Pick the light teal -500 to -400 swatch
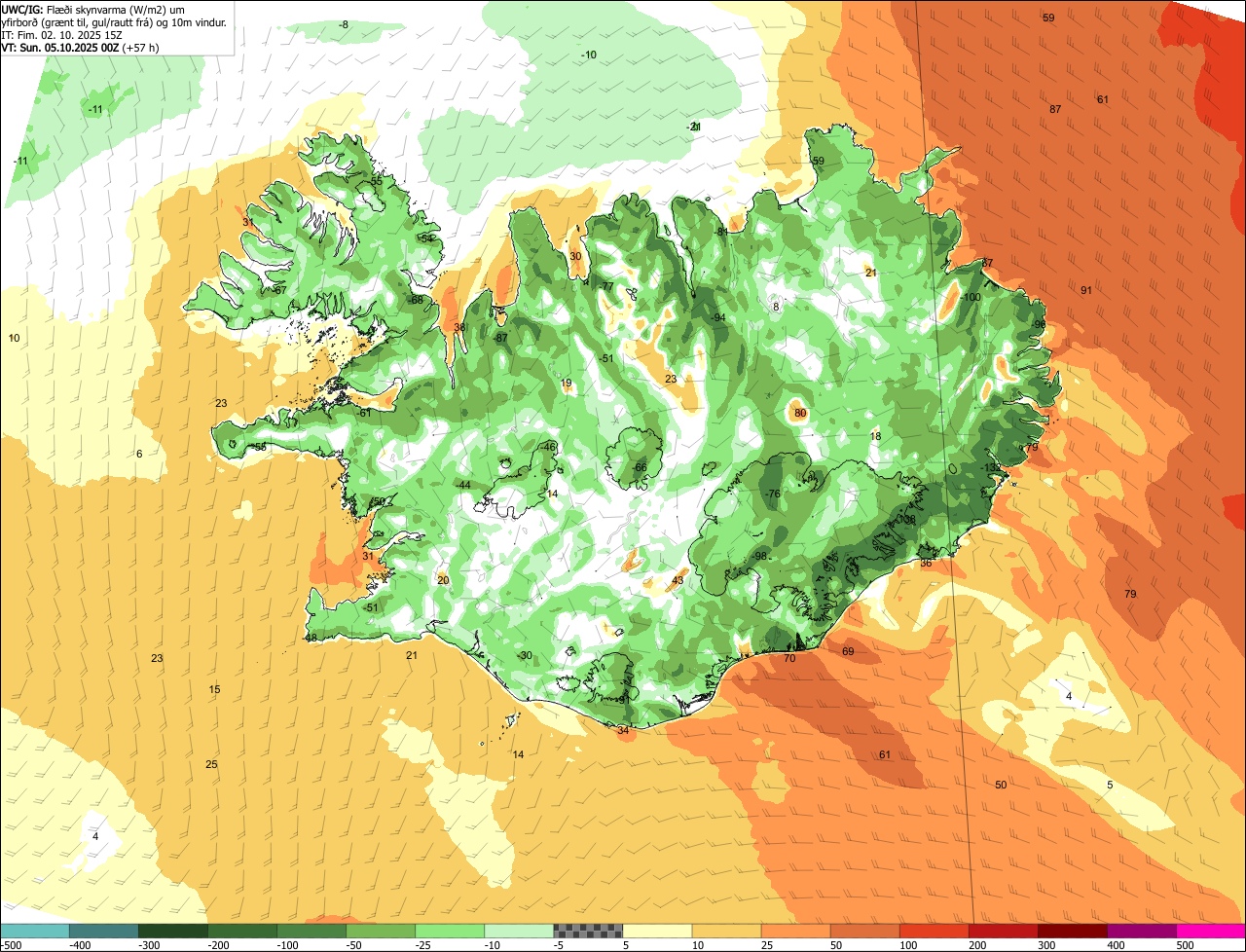 click(34, 931)
